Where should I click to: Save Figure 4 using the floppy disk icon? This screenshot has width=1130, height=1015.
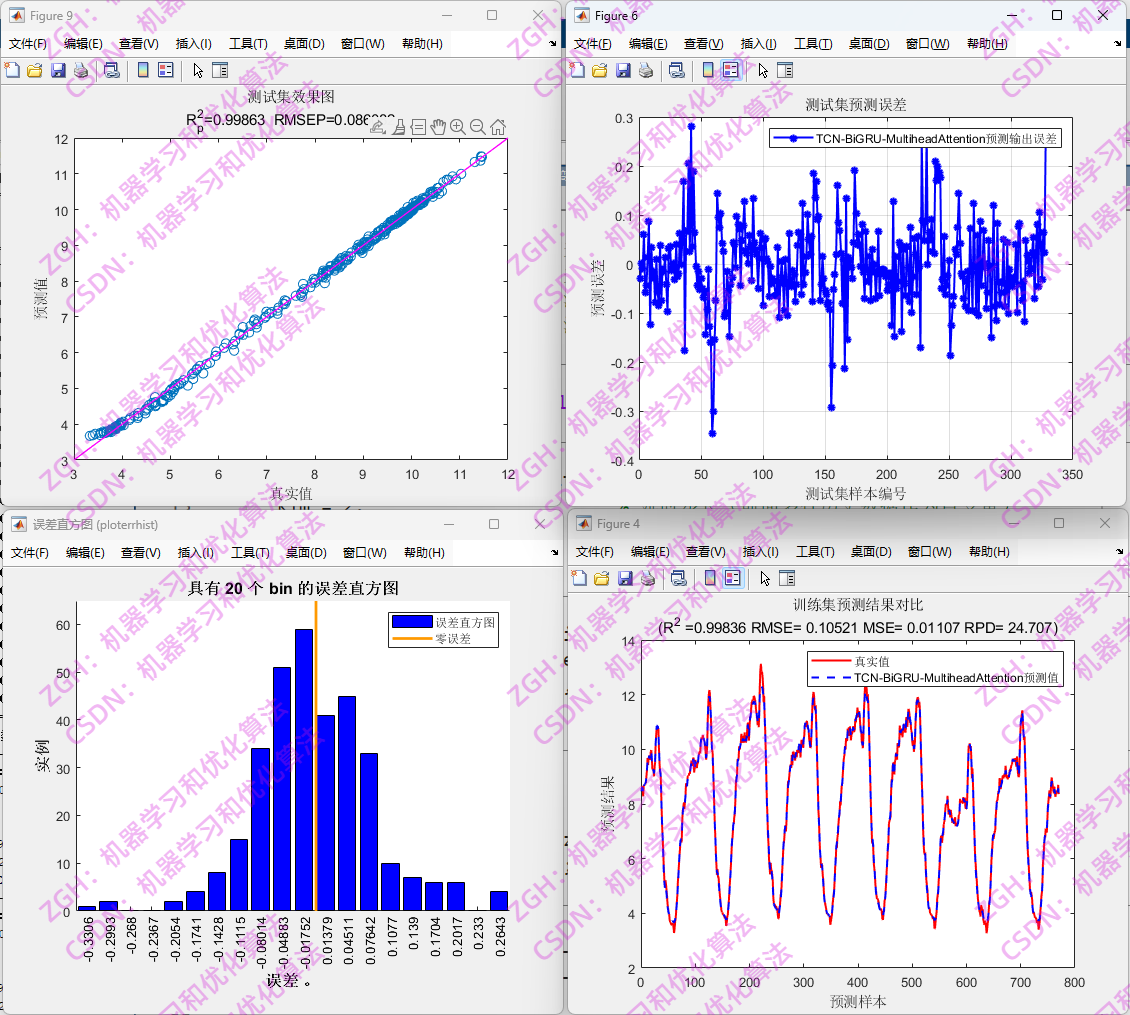(x=625, y=578)
